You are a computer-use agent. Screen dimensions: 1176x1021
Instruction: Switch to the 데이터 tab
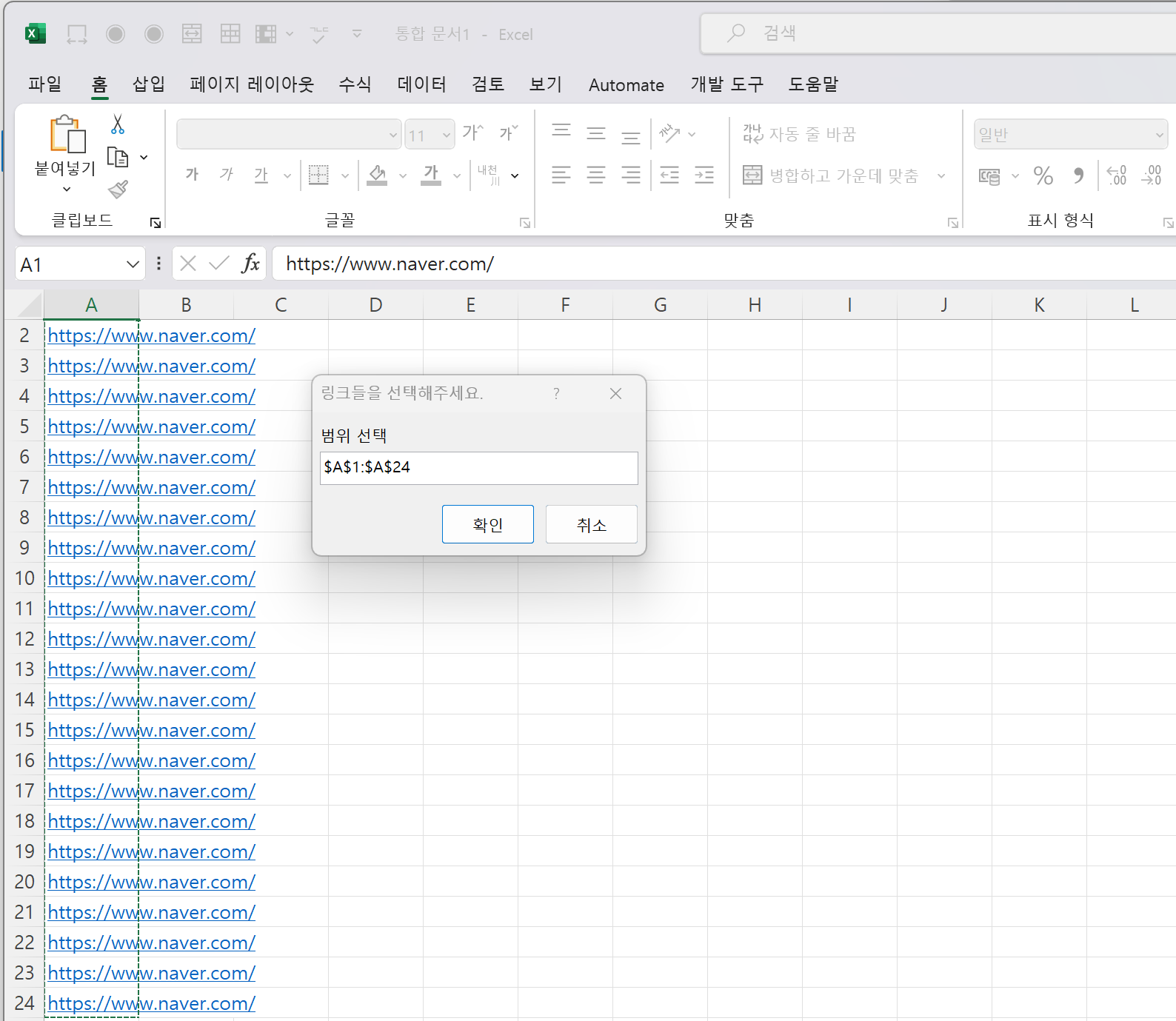tap(422, 84)
